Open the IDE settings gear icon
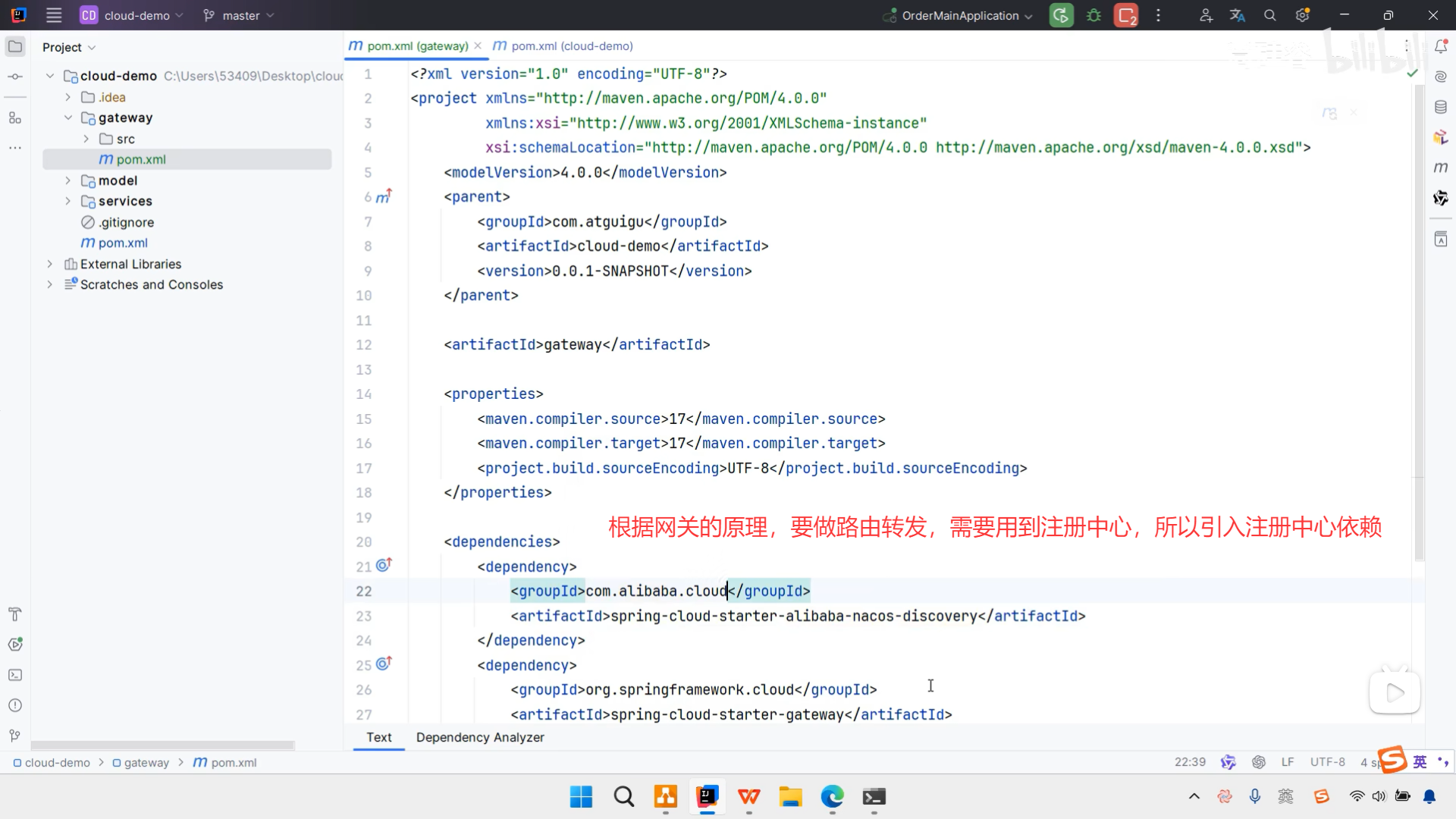Viewport: 1456px width, 819px height. pyautogui.click(x=1302, y=15)
